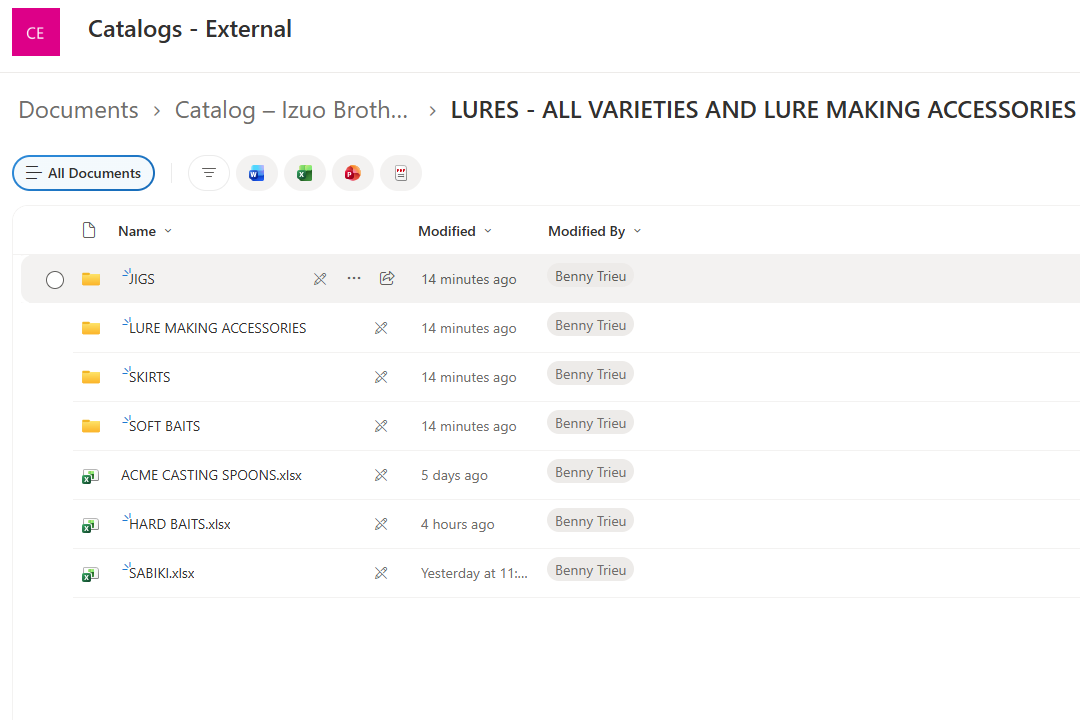Screen dimensions: 1080x720
Task: Click '5 days ago' modified value
Action: (x=454, y=475)
